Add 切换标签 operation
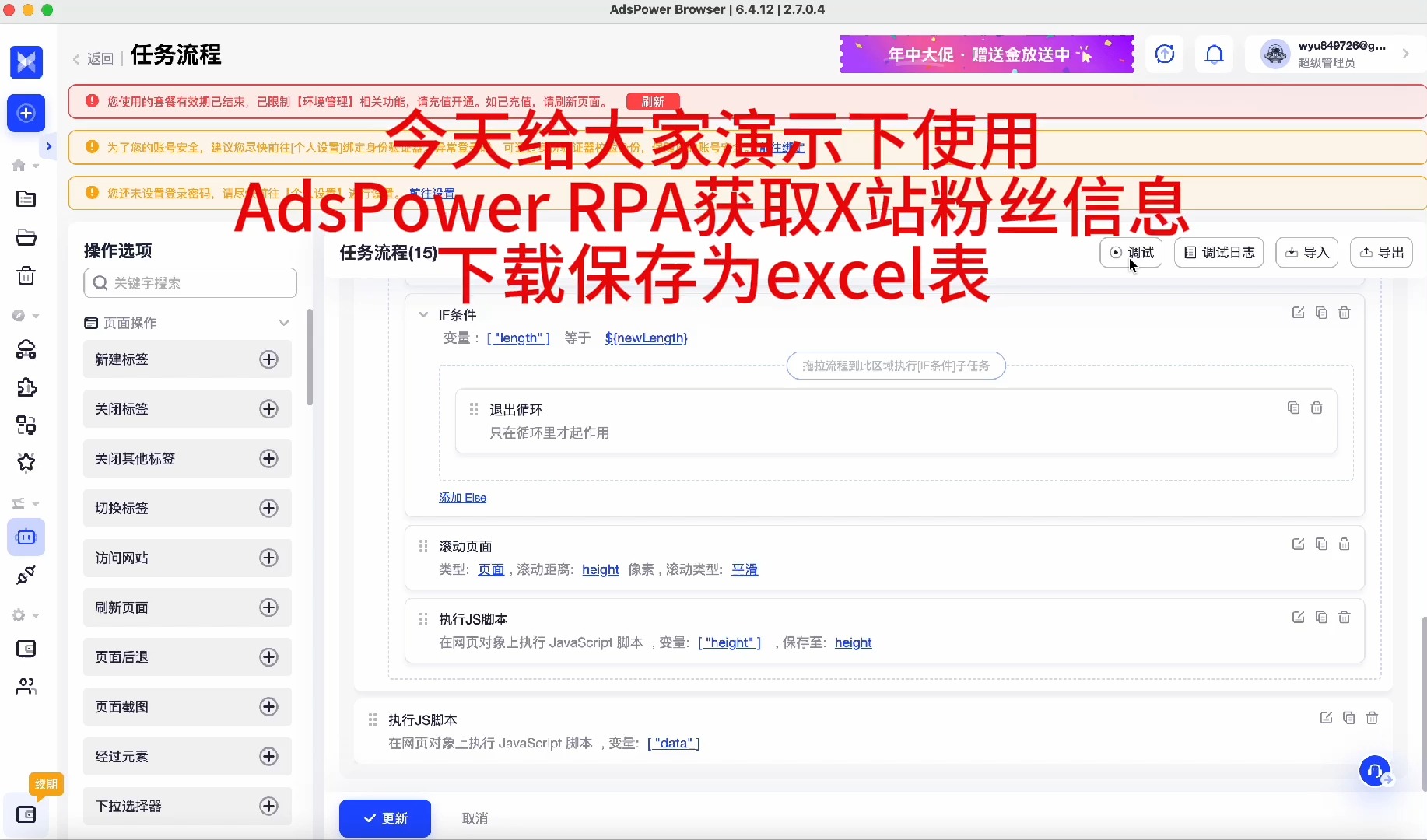Screen dimensions: 1427x840 click(268, 508)
